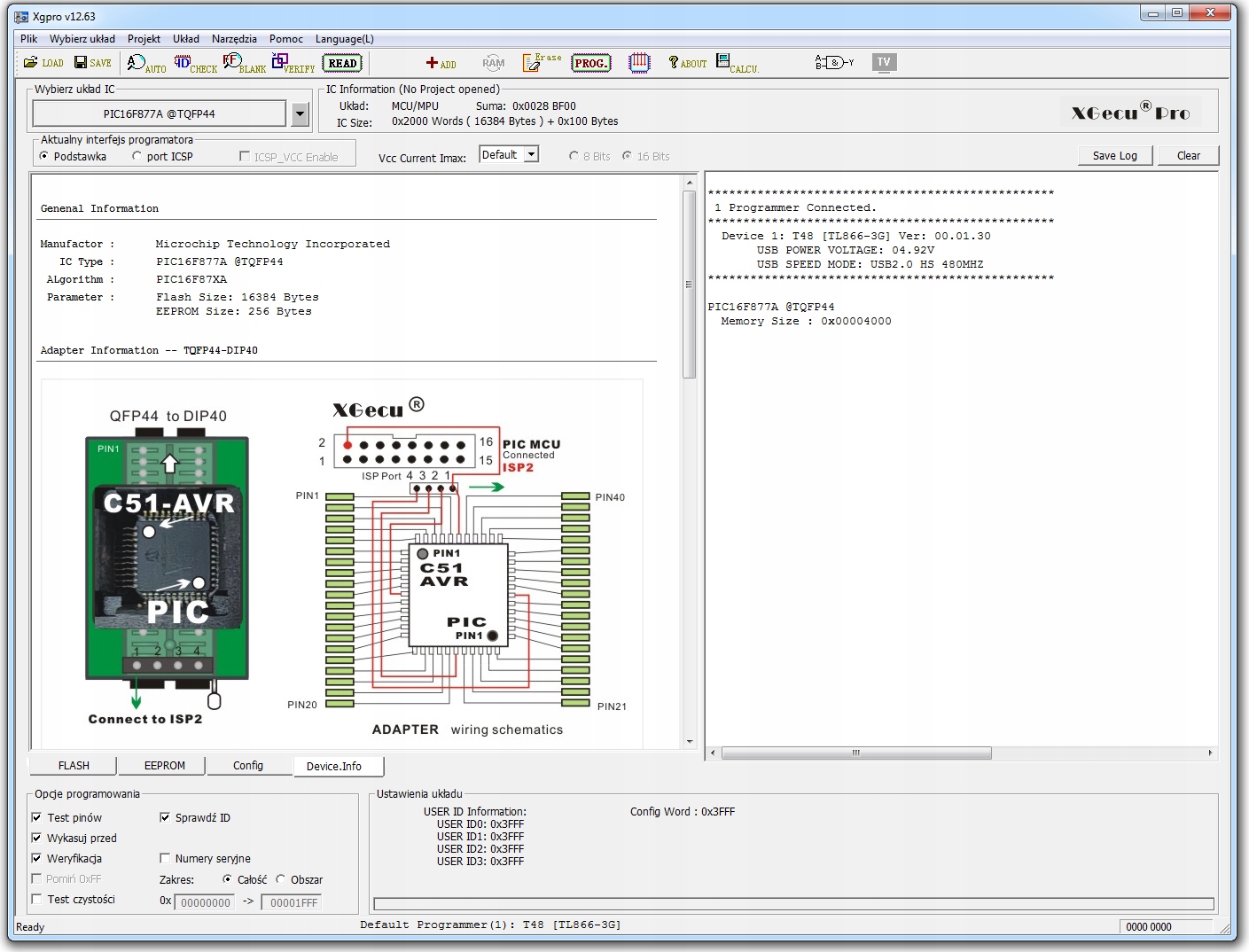This screenshot has height=952, width=1249.
Task: Open the Narzędzia menu
Action: coord(234,39)
